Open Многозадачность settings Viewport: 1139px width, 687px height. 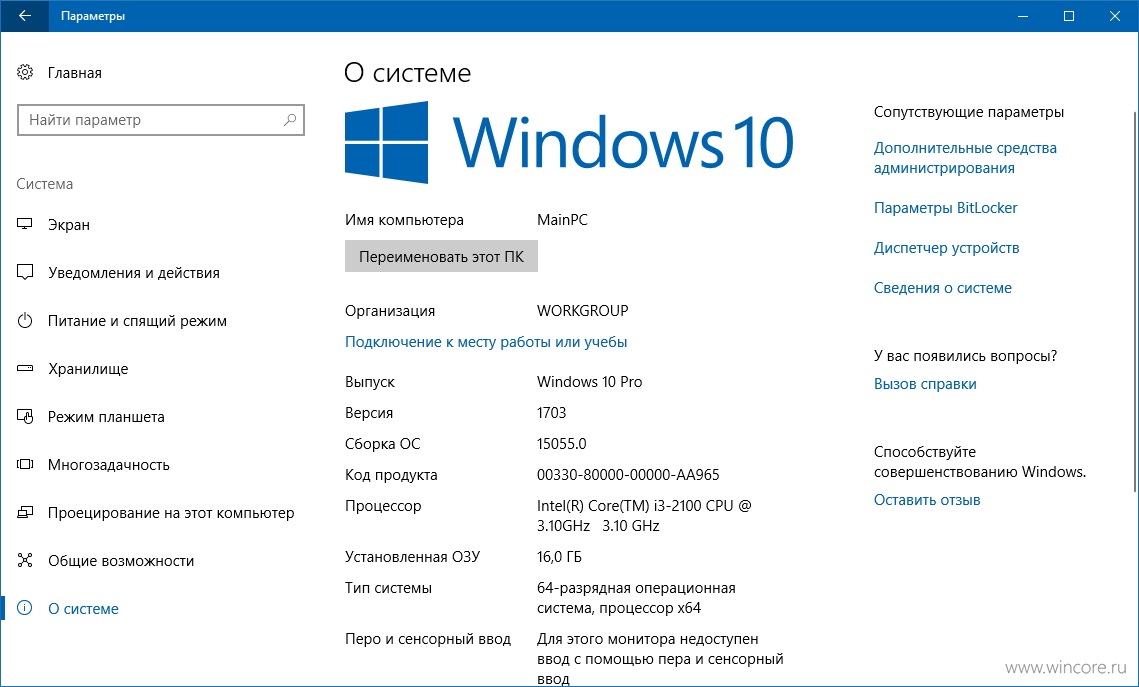coord(109,465)
